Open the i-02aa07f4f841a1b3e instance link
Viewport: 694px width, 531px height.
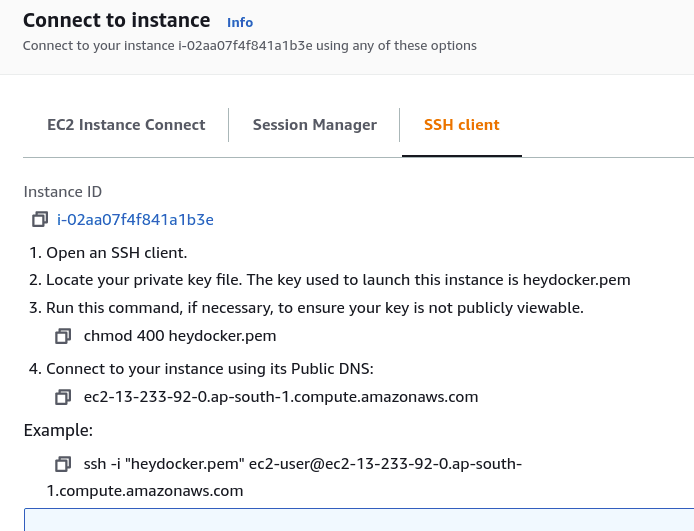pos(135,219)
